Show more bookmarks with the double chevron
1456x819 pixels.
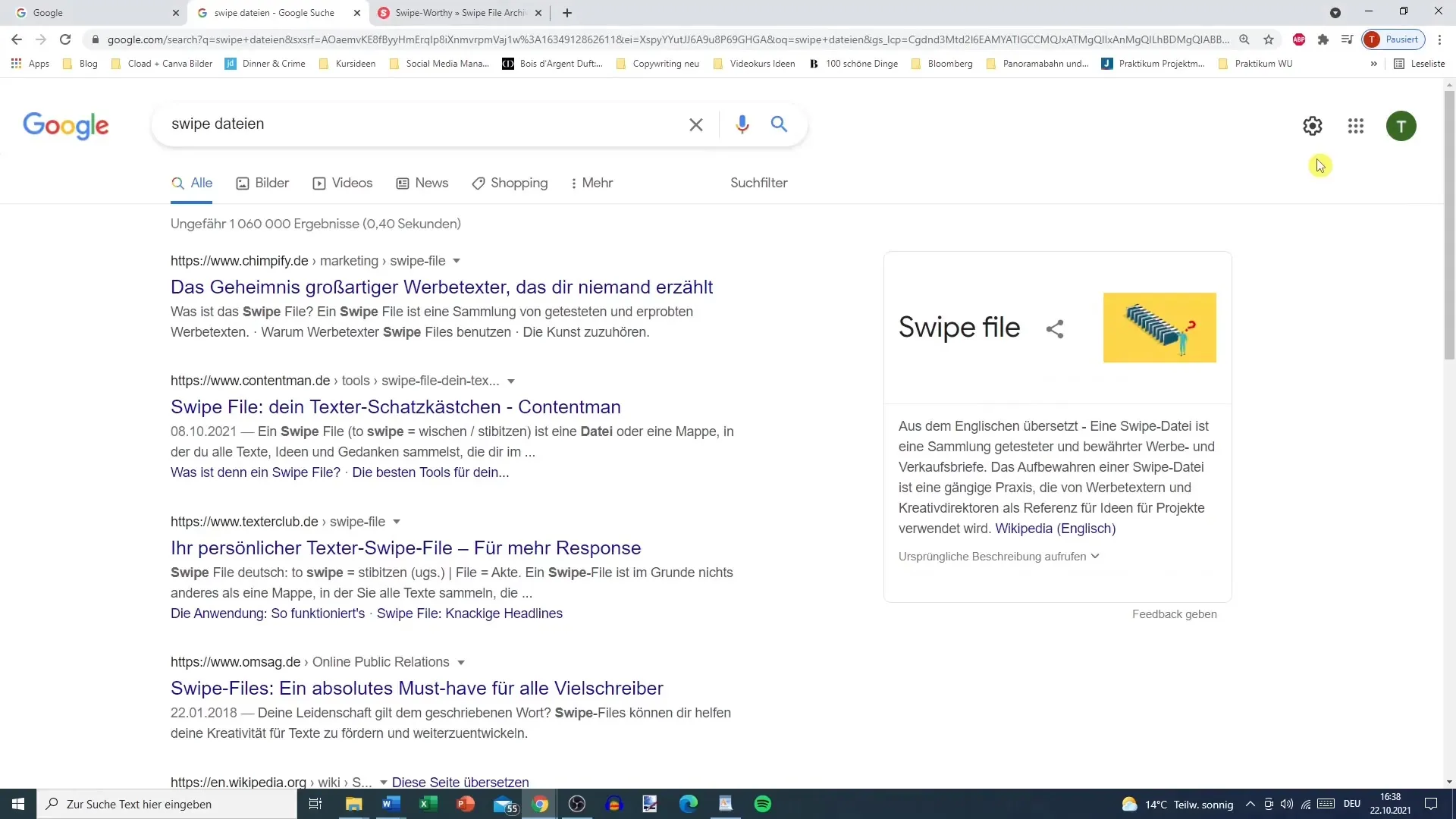(x=1373, y=64)
